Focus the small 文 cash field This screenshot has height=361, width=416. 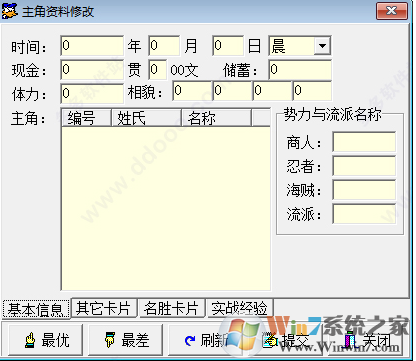157,69
